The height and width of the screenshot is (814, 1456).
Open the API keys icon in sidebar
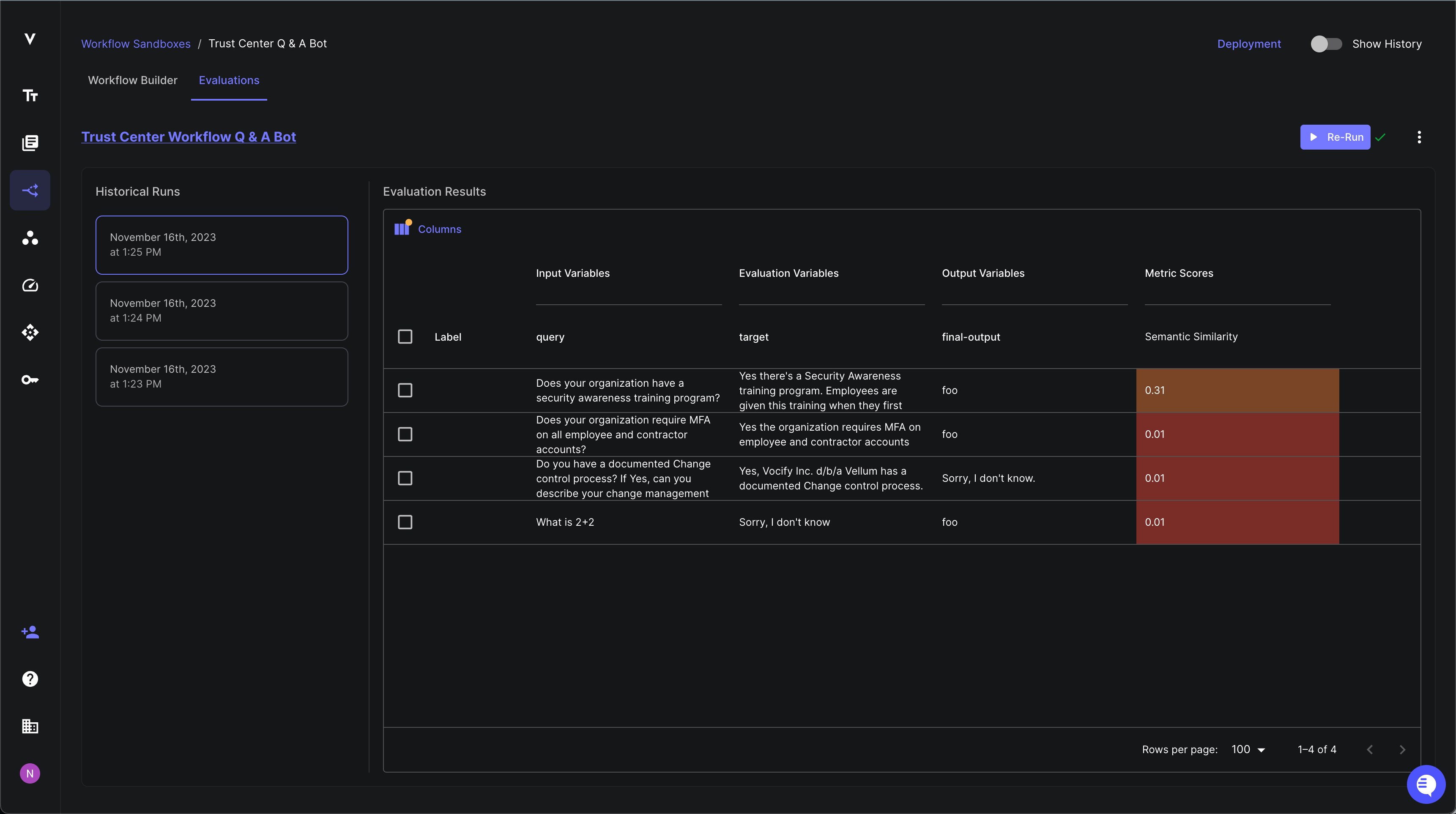30,380
